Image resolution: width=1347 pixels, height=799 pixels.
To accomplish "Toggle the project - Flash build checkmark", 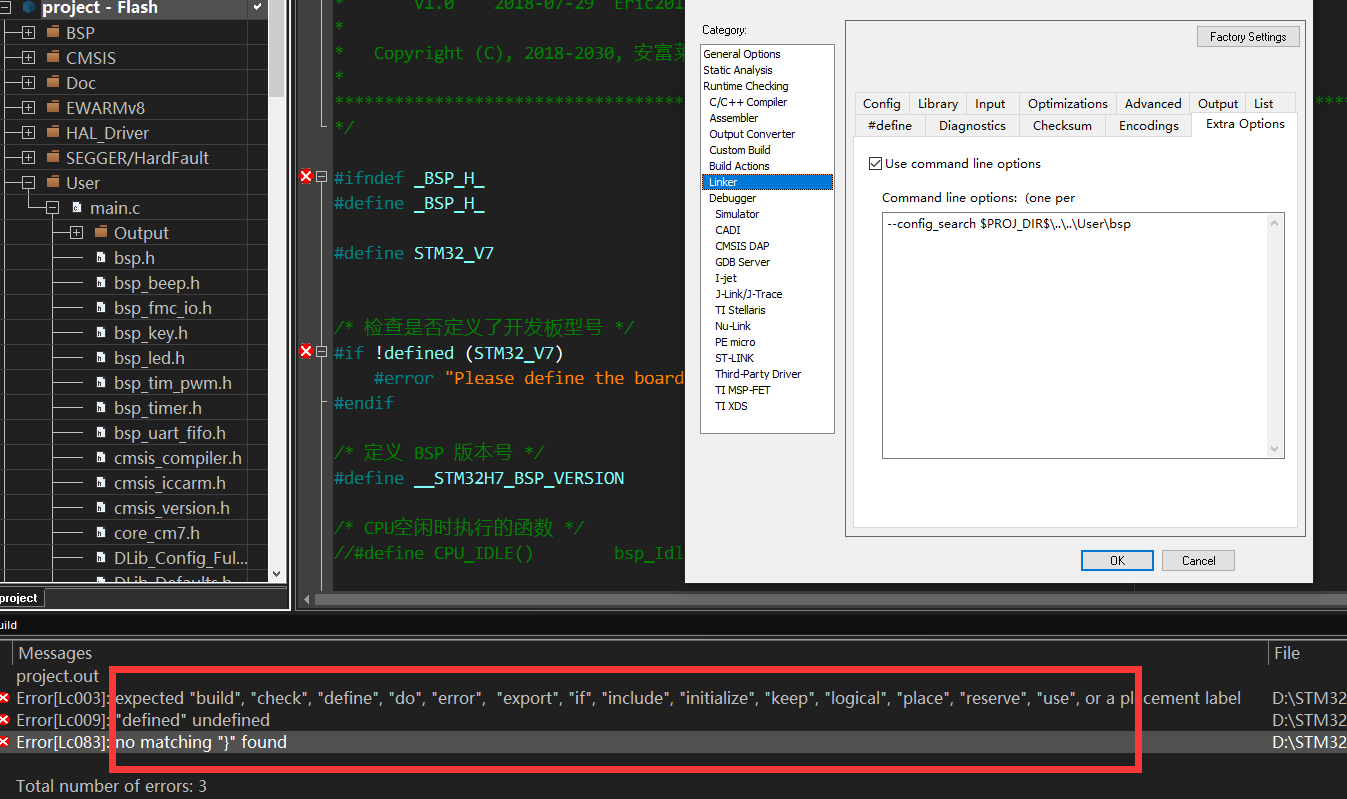I will point(258,7).
